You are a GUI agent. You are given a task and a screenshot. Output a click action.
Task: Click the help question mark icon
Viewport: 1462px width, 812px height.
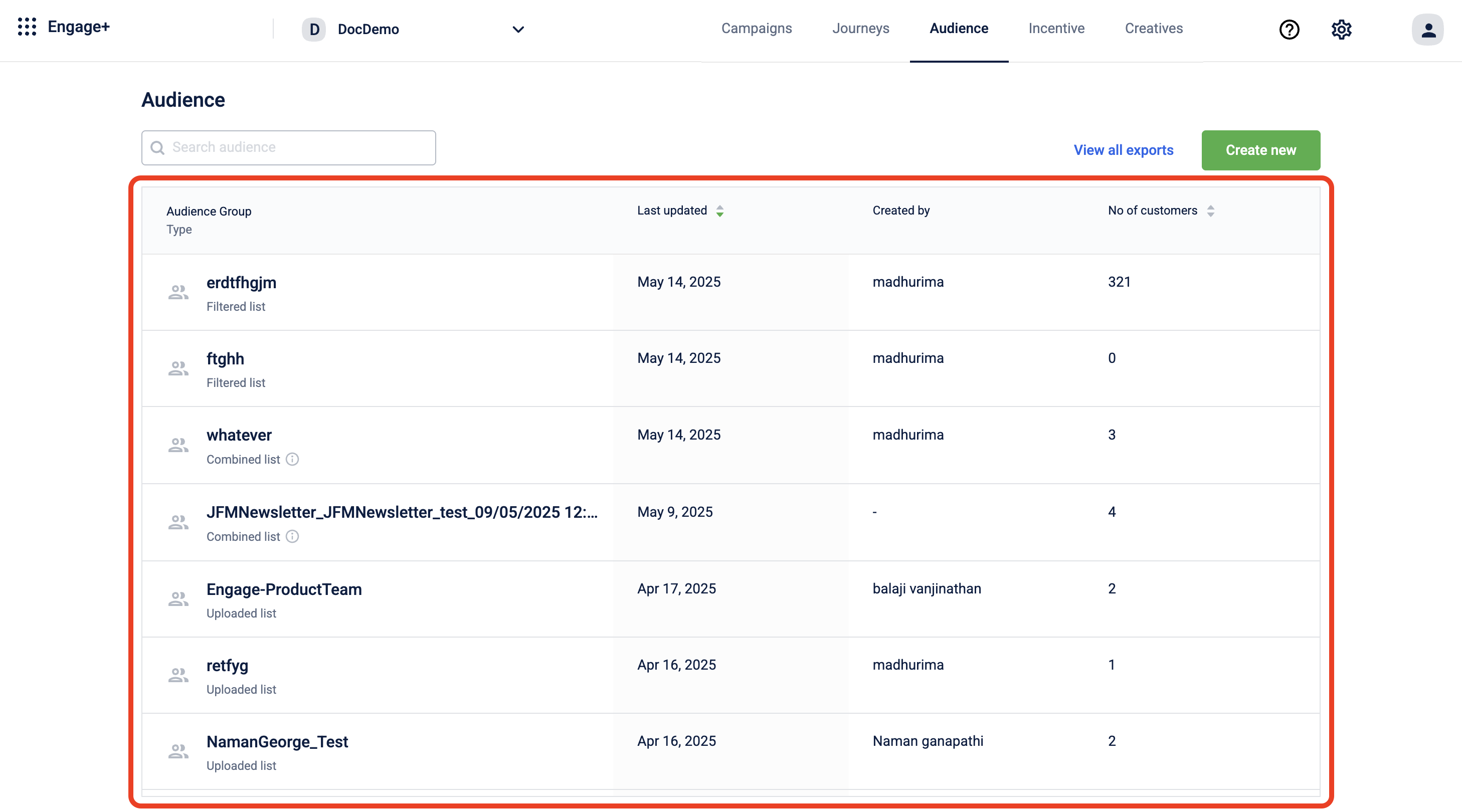(1289, 29)
